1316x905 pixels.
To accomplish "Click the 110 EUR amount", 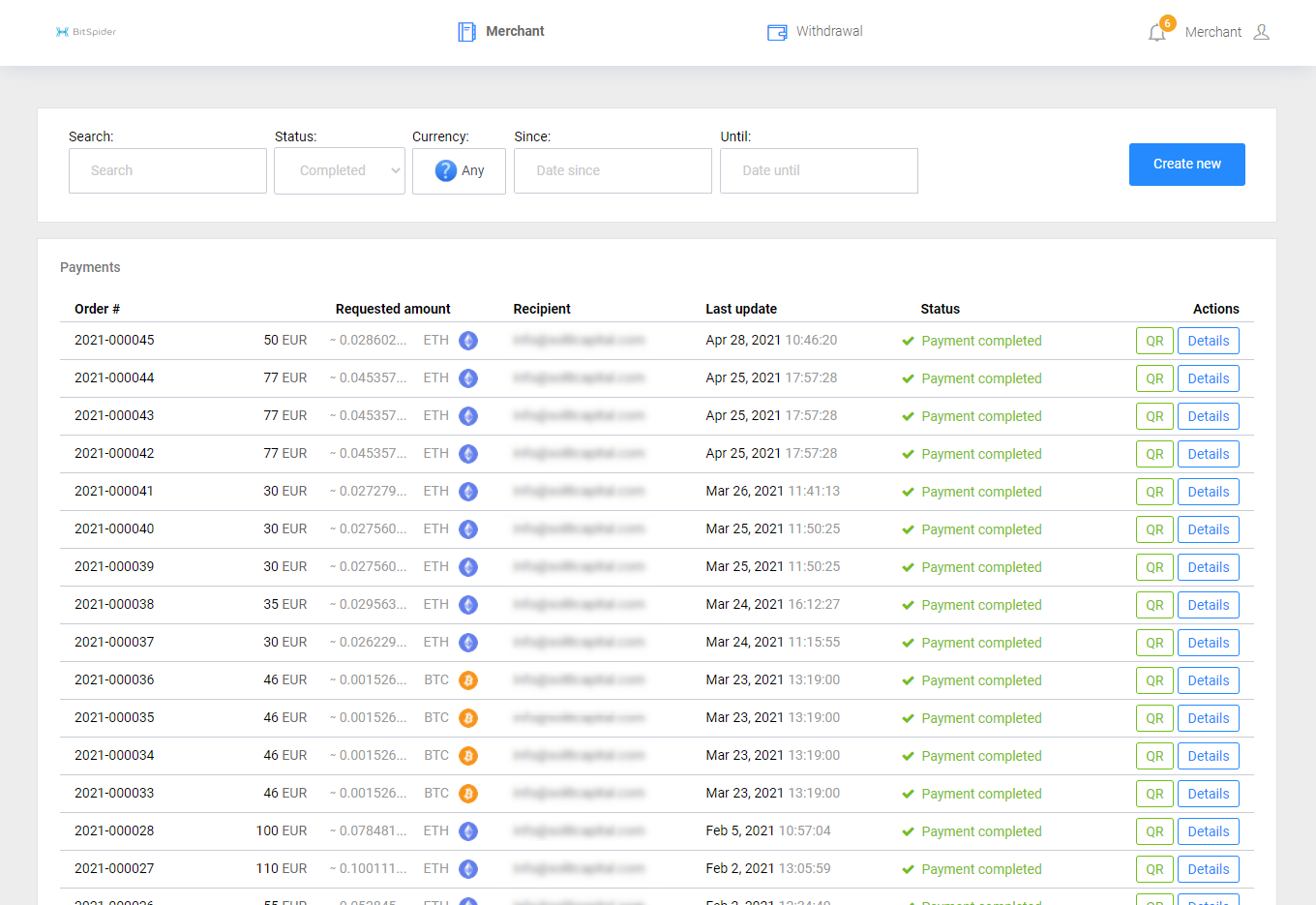I will point(282,868).
